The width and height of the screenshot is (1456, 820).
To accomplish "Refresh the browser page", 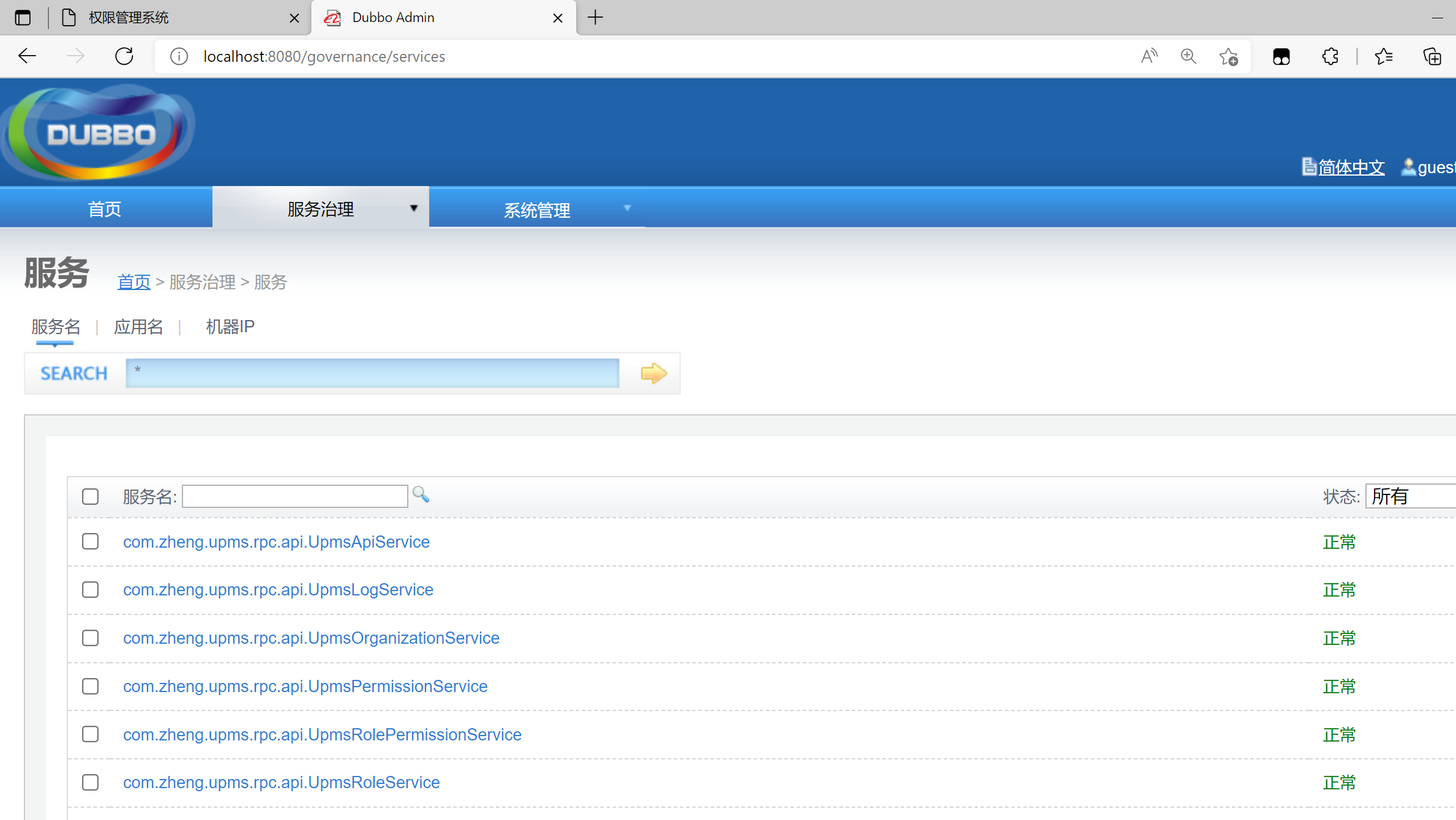I will pos(124,56).
